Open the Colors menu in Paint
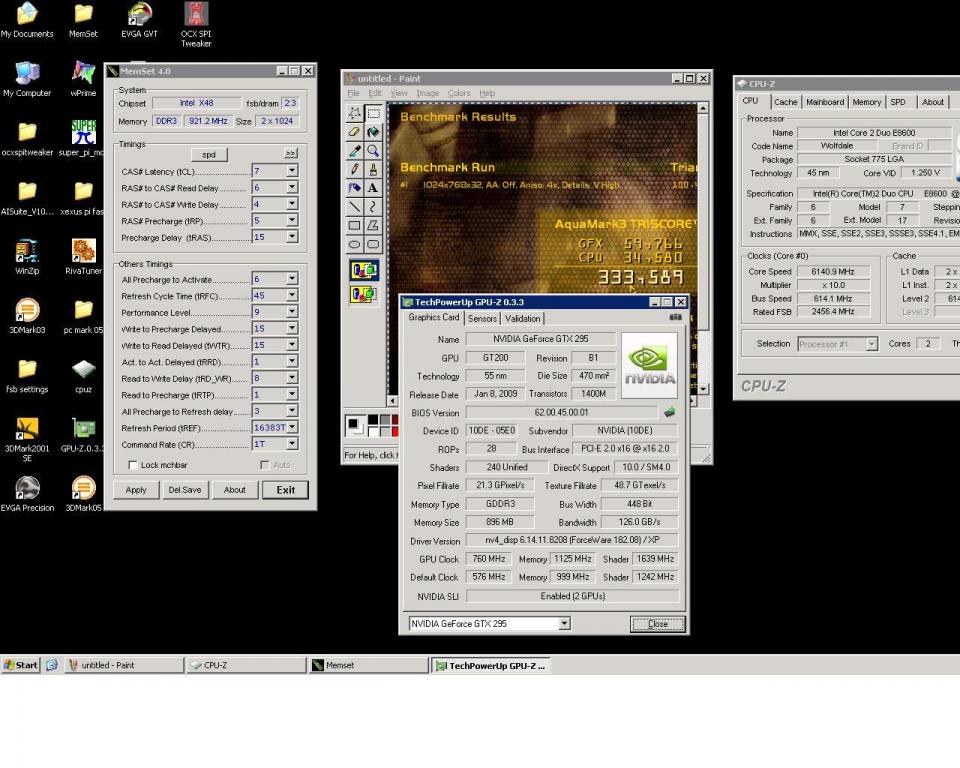960x768 pixels. [459, 93]
